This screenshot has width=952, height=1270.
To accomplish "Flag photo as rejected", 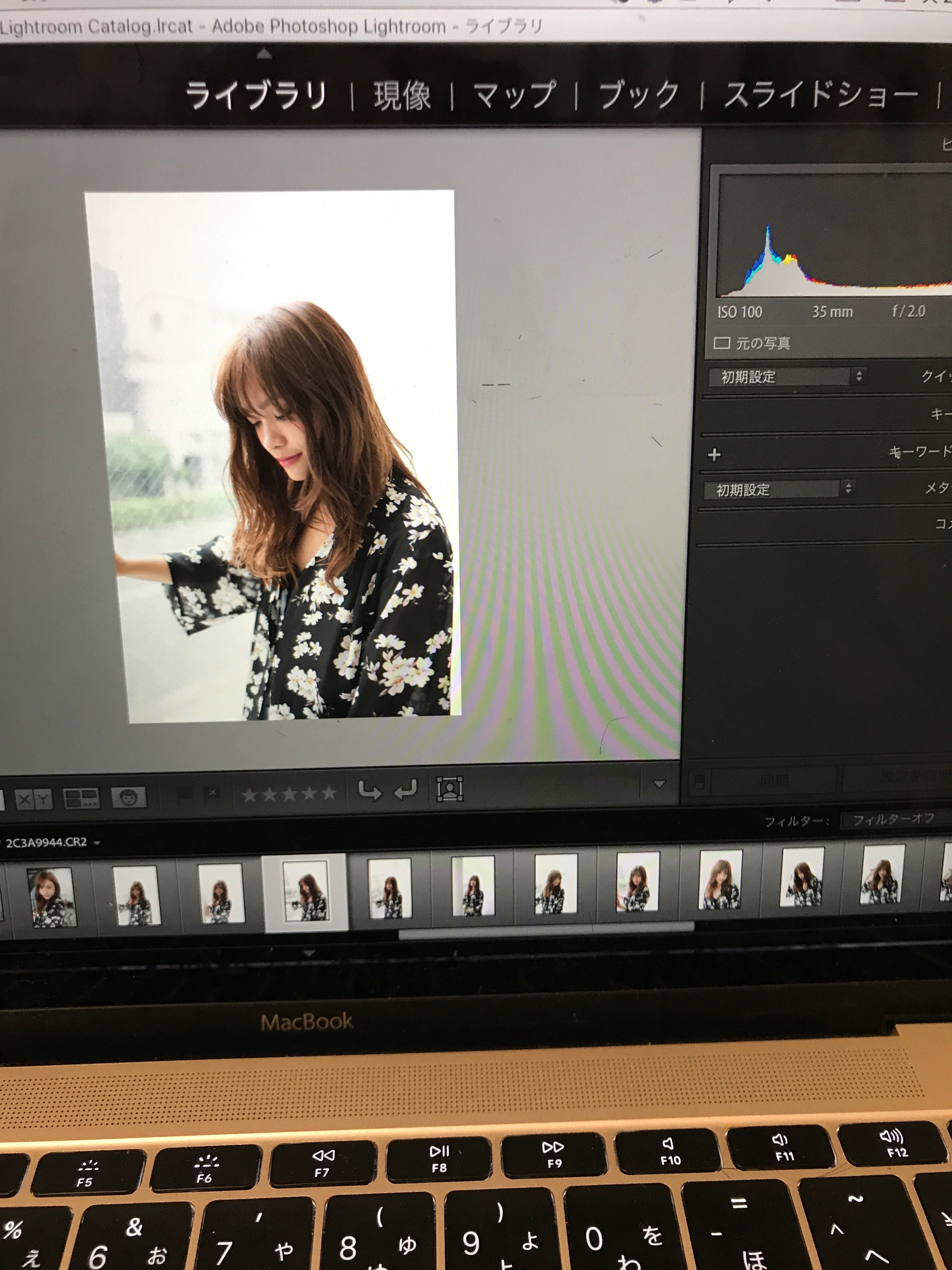I will (212, 794).
